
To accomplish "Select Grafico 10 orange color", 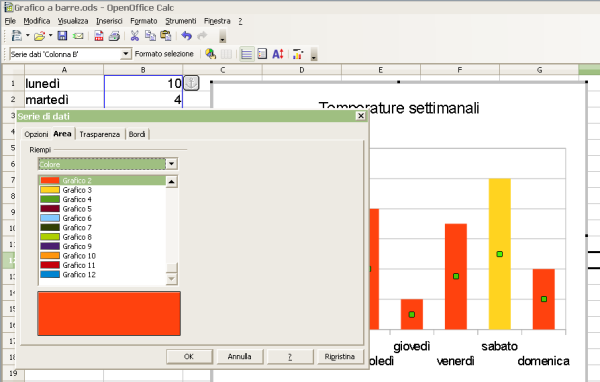I will tap(102, 255).
